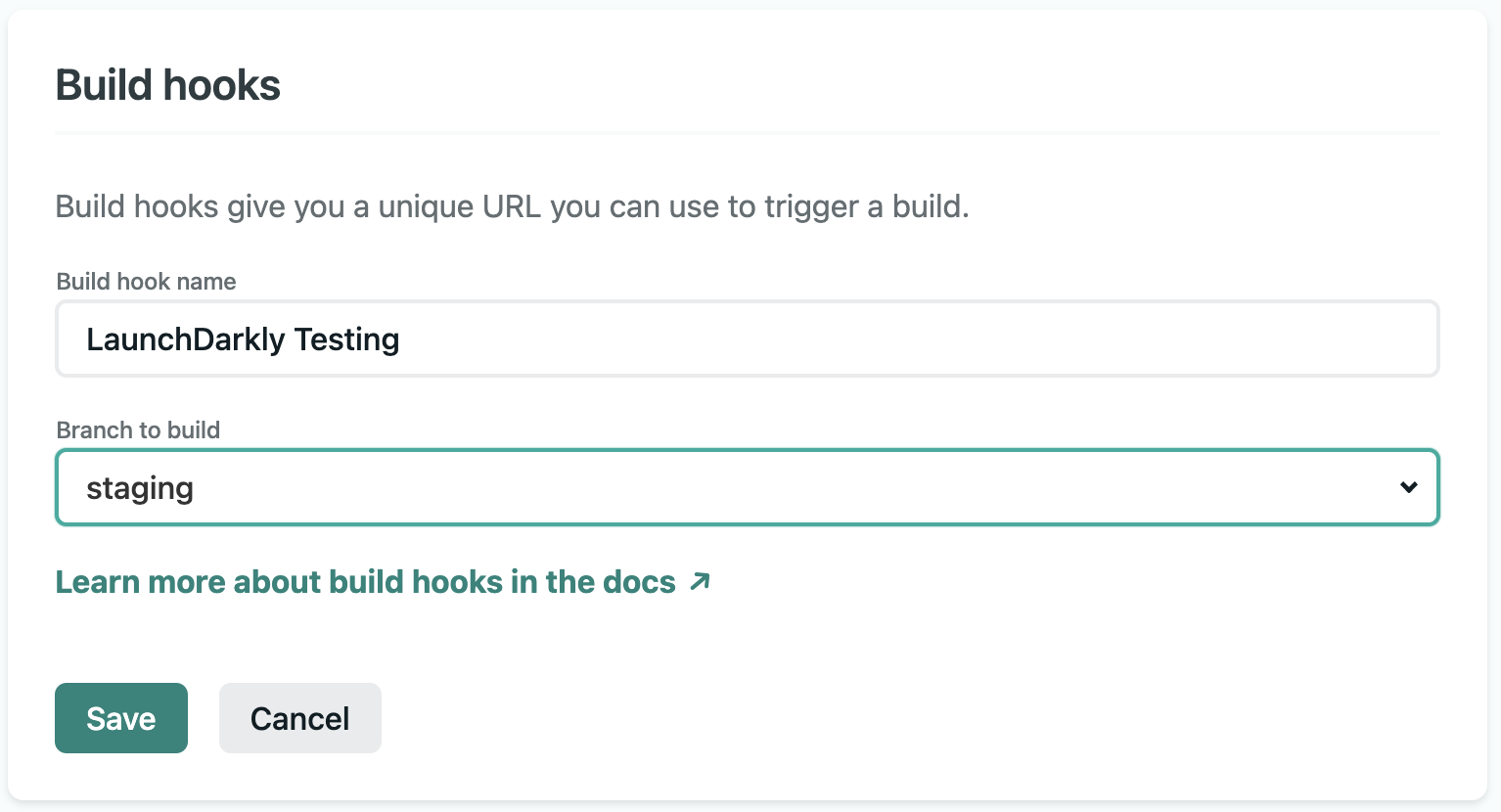1501x812 pixels.
Task: Select a different branch from the dropdown
Action: pos(748,486)
